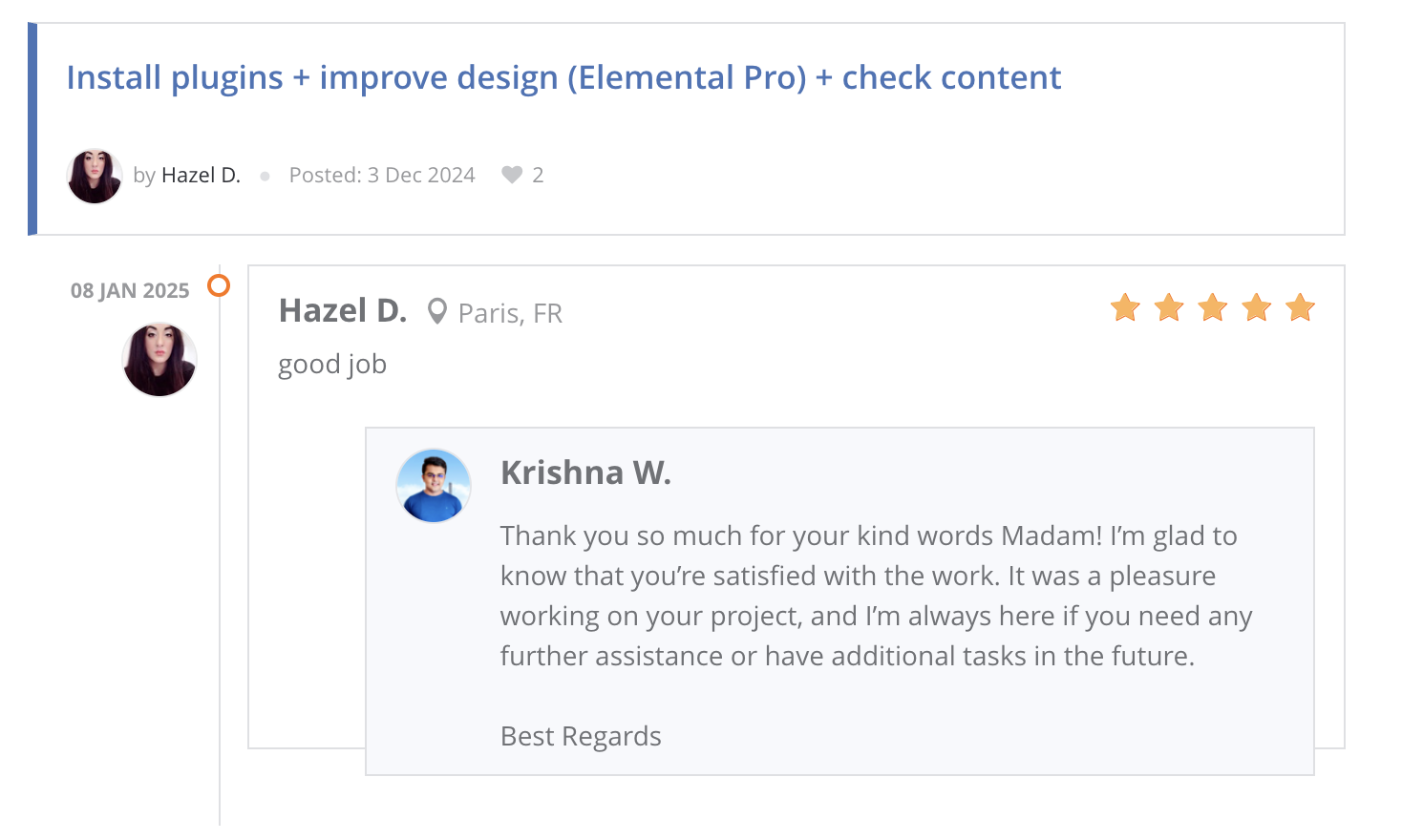Image resolution: width=1402 pixels, height=840 pixels.
Task: Click the Paris, FR location text
Action: pyautogui.click(x=510, y=313)
